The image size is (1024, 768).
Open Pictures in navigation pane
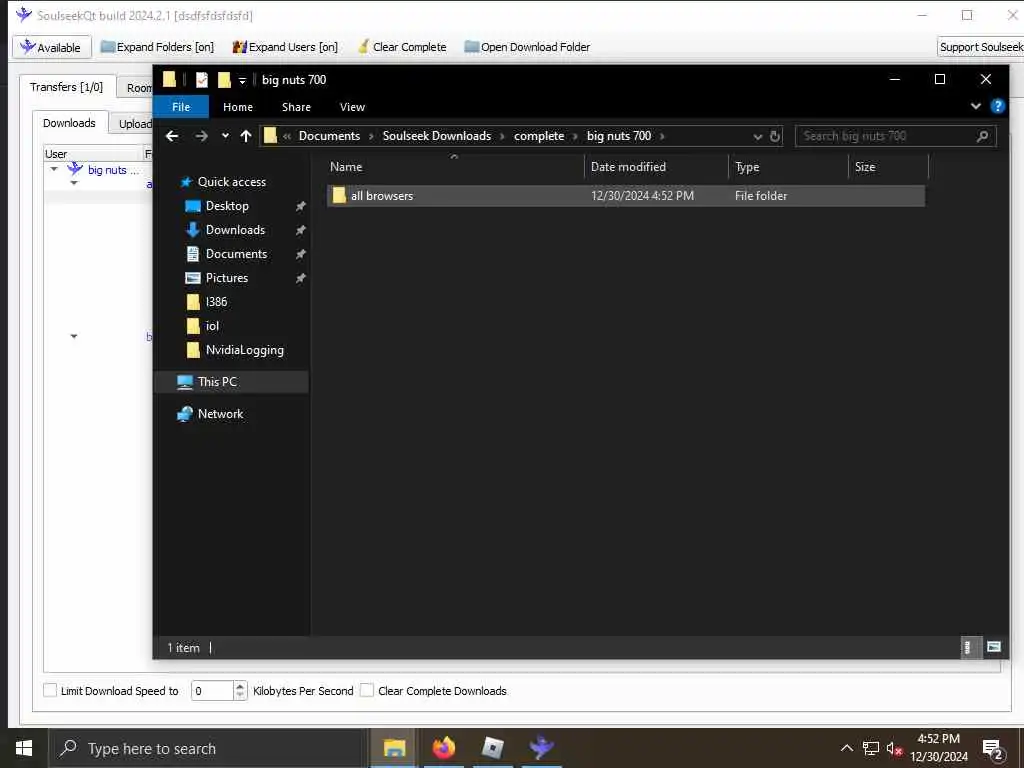(227, 278)
